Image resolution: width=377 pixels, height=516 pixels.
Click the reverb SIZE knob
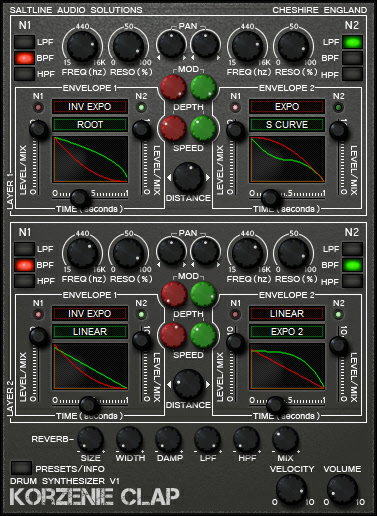tap(90, 440)
